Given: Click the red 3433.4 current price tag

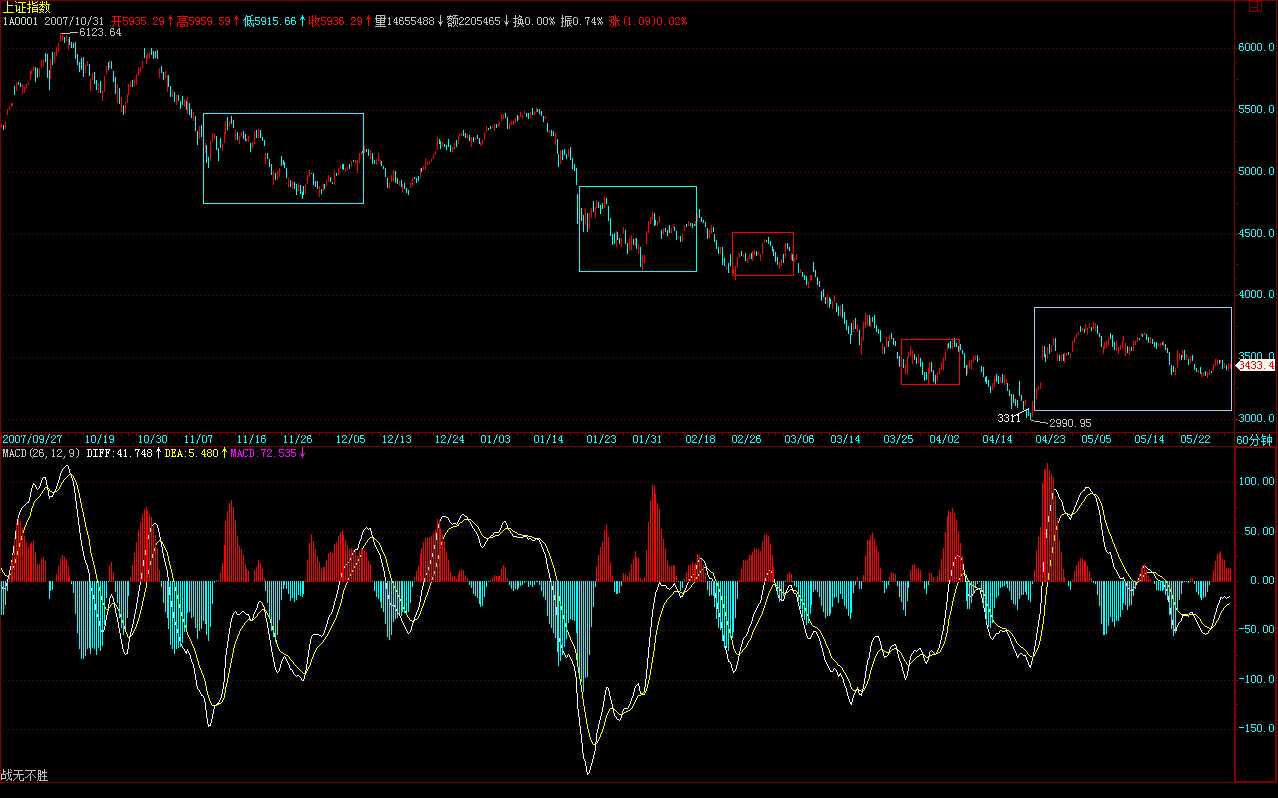Looking at the screenshot, I should click(x=1256, y=366).
